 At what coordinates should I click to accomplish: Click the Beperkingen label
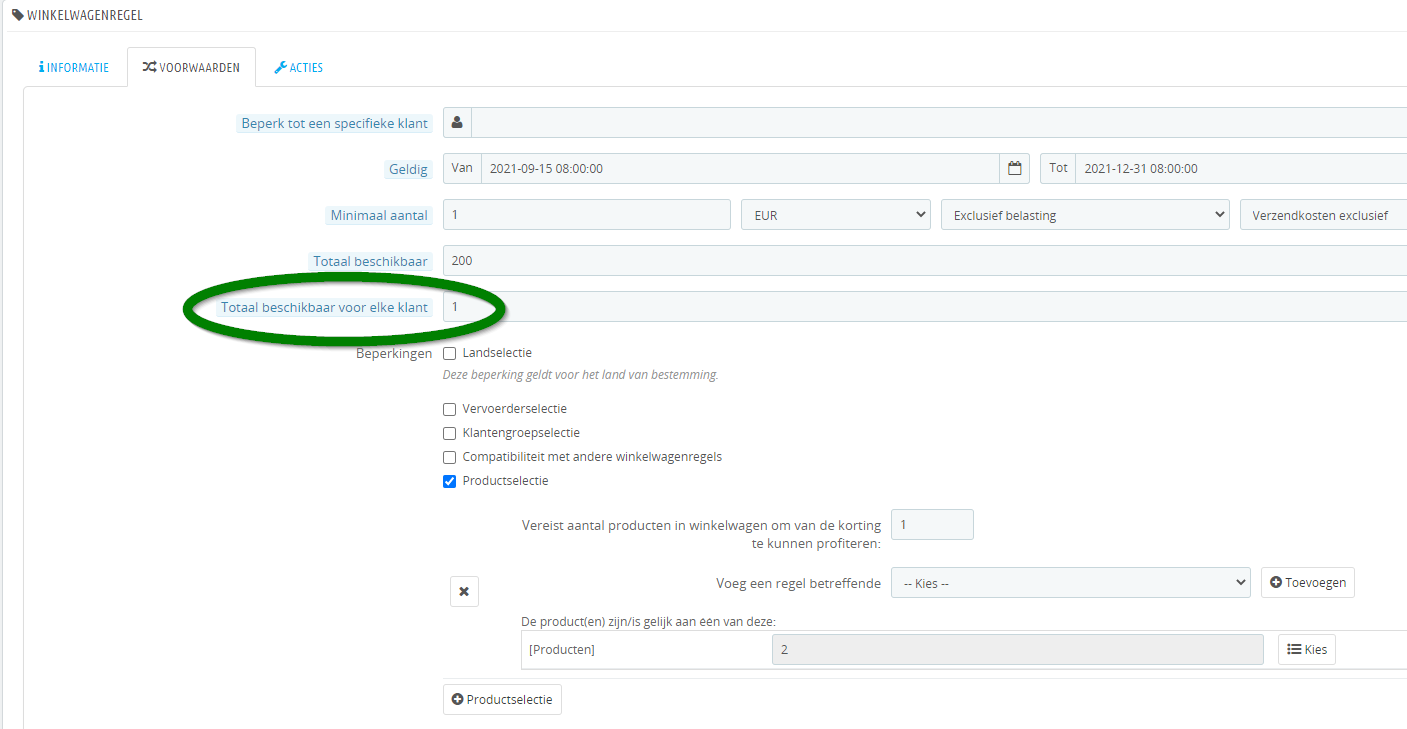[394, 353]
